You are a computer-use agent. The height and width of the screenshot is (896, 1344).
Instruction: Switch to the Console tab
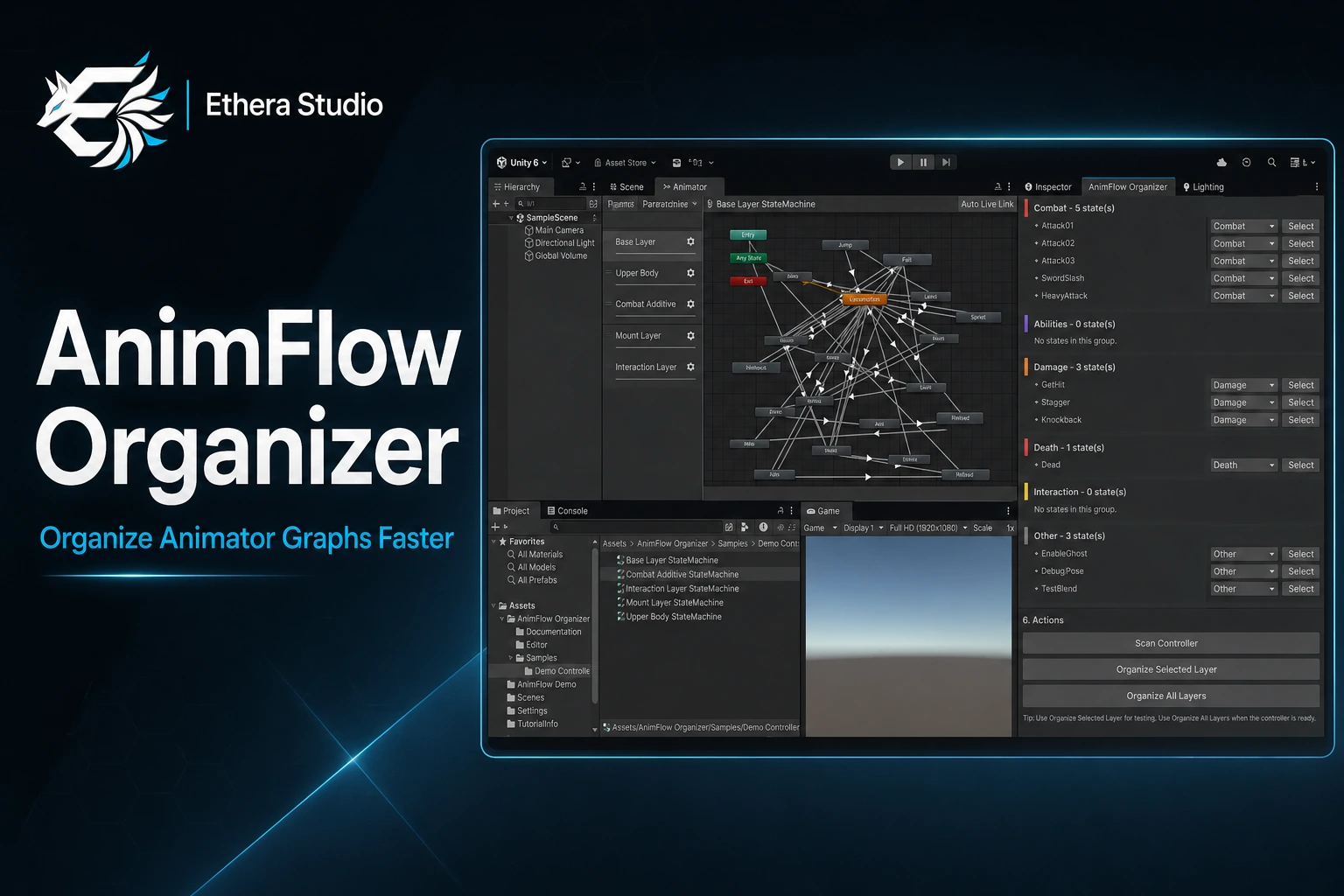pos(567,511)
